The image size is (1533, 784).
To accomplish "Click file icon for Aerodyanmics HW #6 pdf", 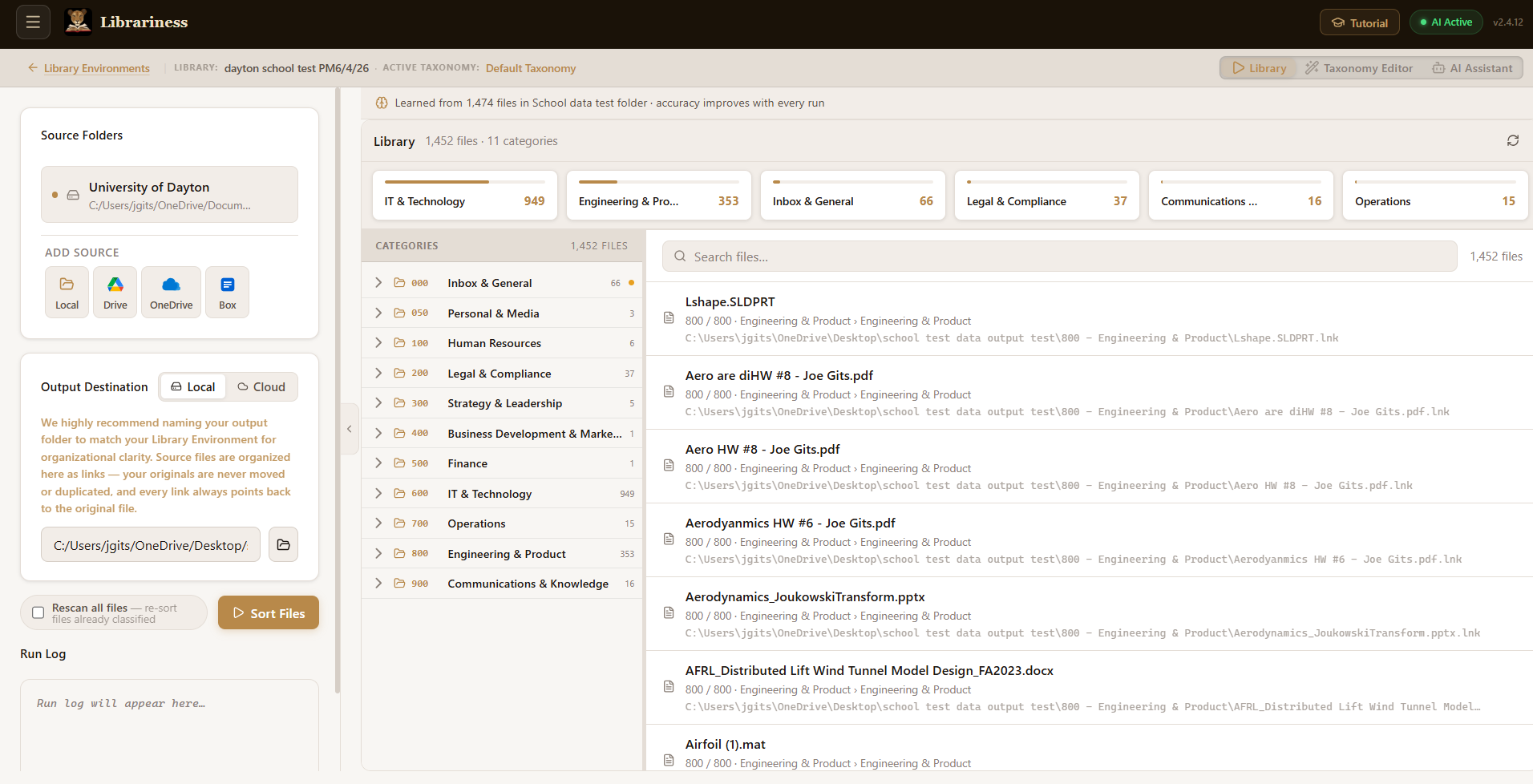I will [669, 540].
